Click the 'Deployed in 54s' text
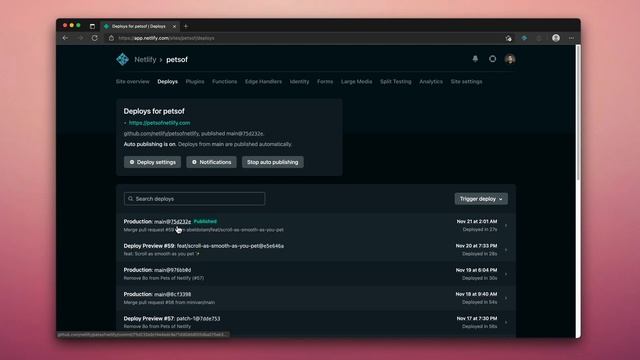The image size is (640, 360). 480,302
